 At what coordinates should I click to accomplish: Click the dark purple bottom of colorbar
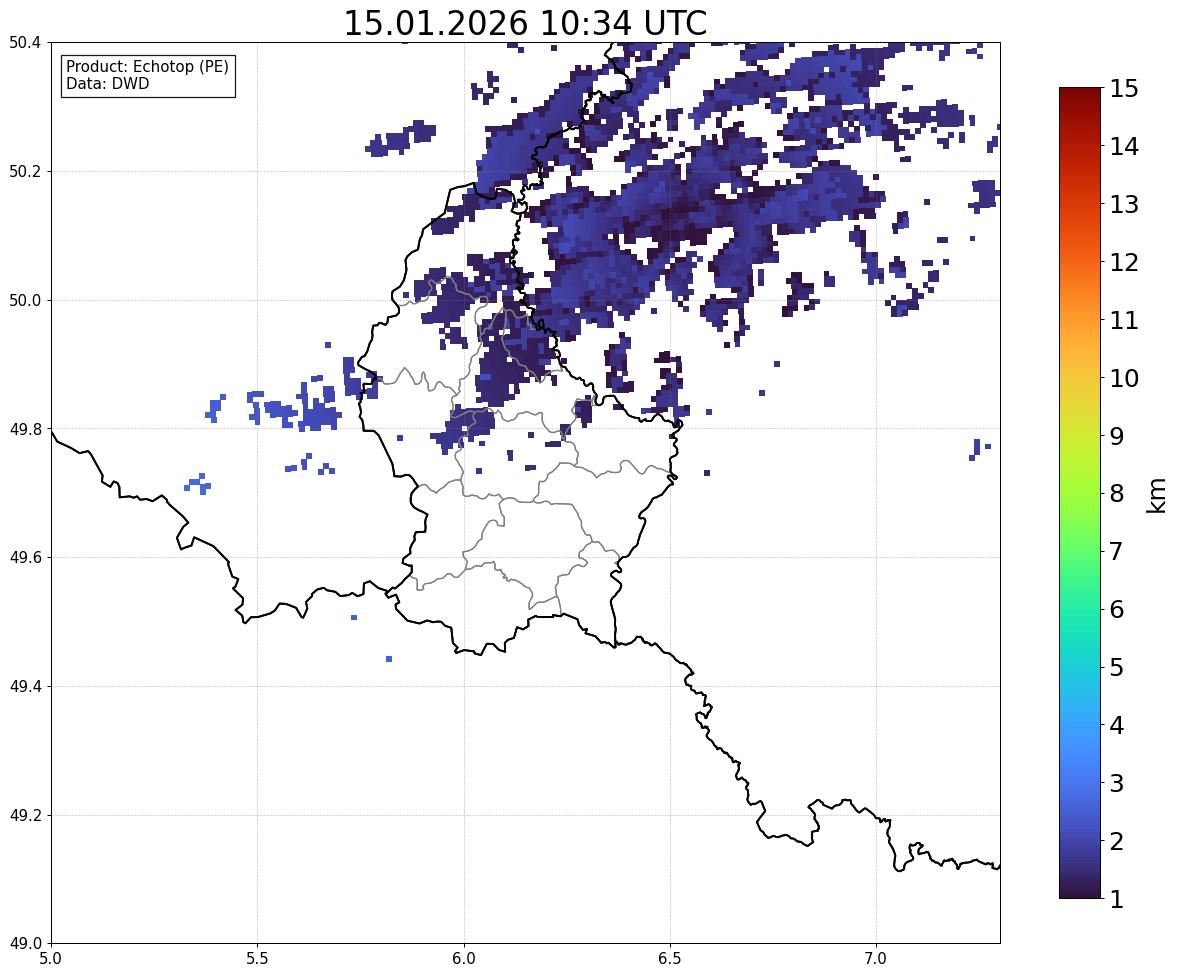click(1080, 887)
